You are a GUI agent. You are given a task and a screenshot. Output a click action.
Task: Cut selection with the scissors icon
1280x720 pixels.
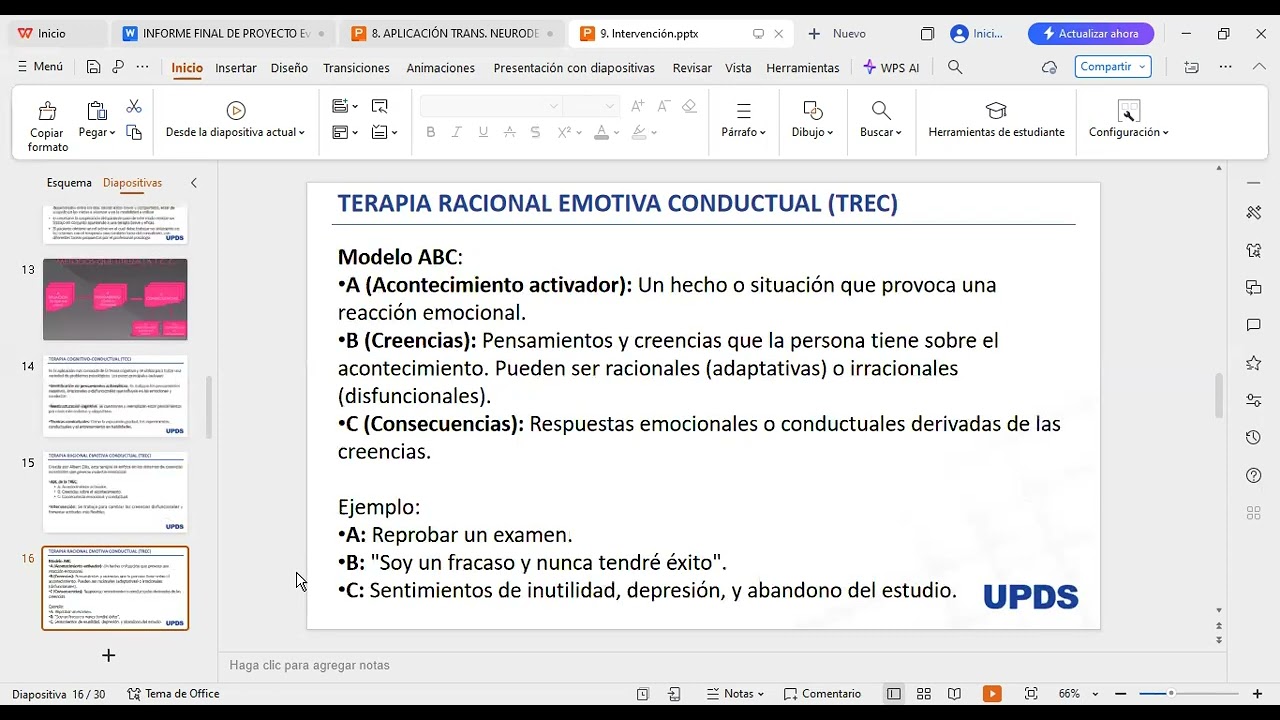[134, 106]
